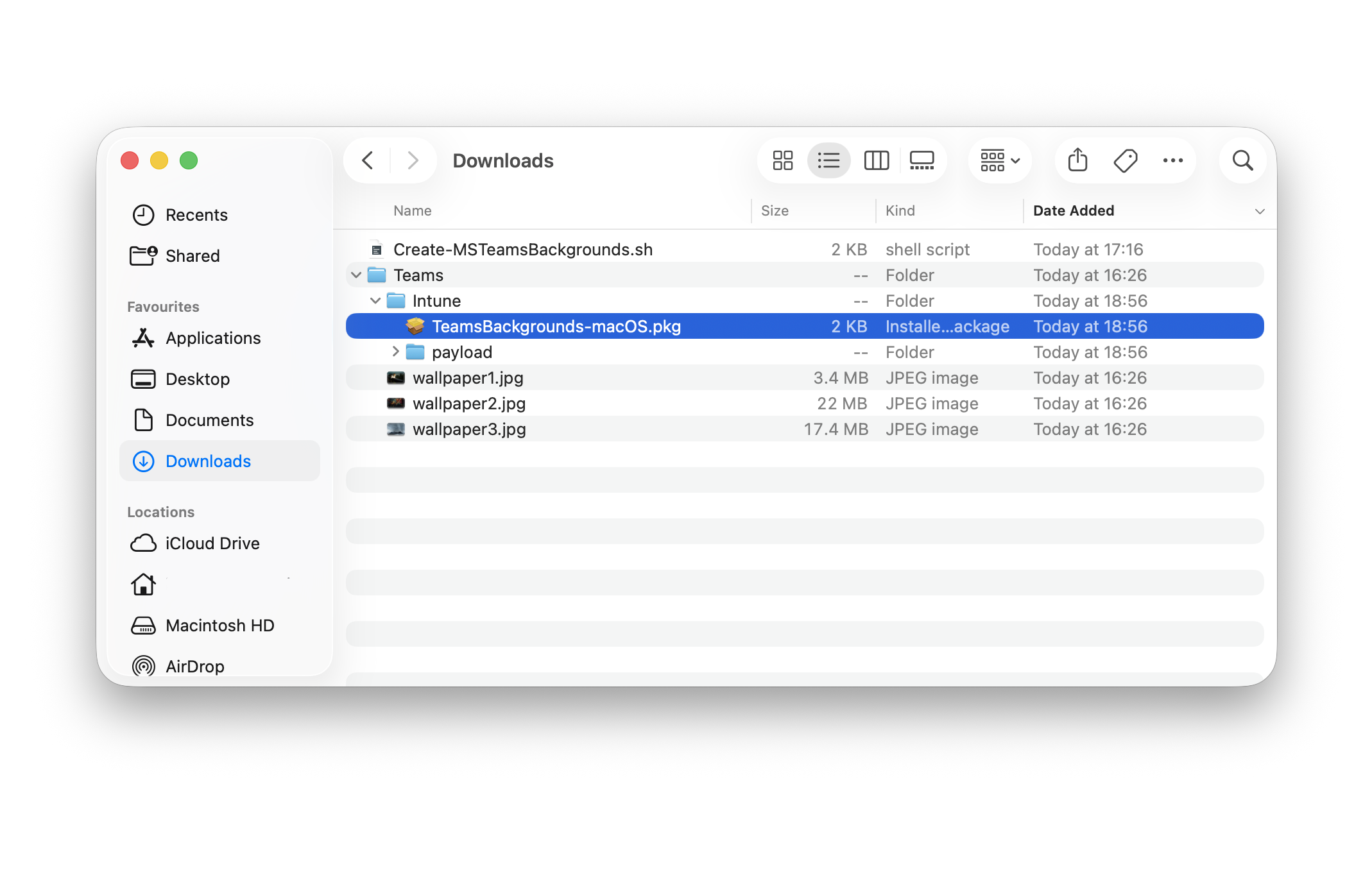1372x870 pixels.
Task: Click the Share toolbar icon
Action: pos(1077,160)
